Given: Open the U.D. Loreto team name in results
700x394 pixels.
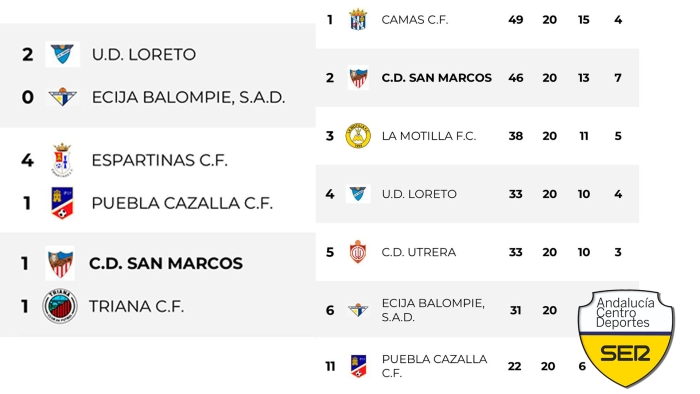Looking at the screenshot, I should click(x=144, y=54).
